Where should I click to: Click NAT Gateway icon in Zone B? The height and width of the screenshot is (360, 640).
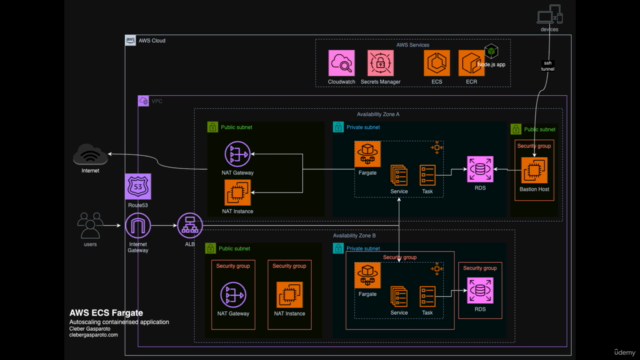tap(233, 295)
